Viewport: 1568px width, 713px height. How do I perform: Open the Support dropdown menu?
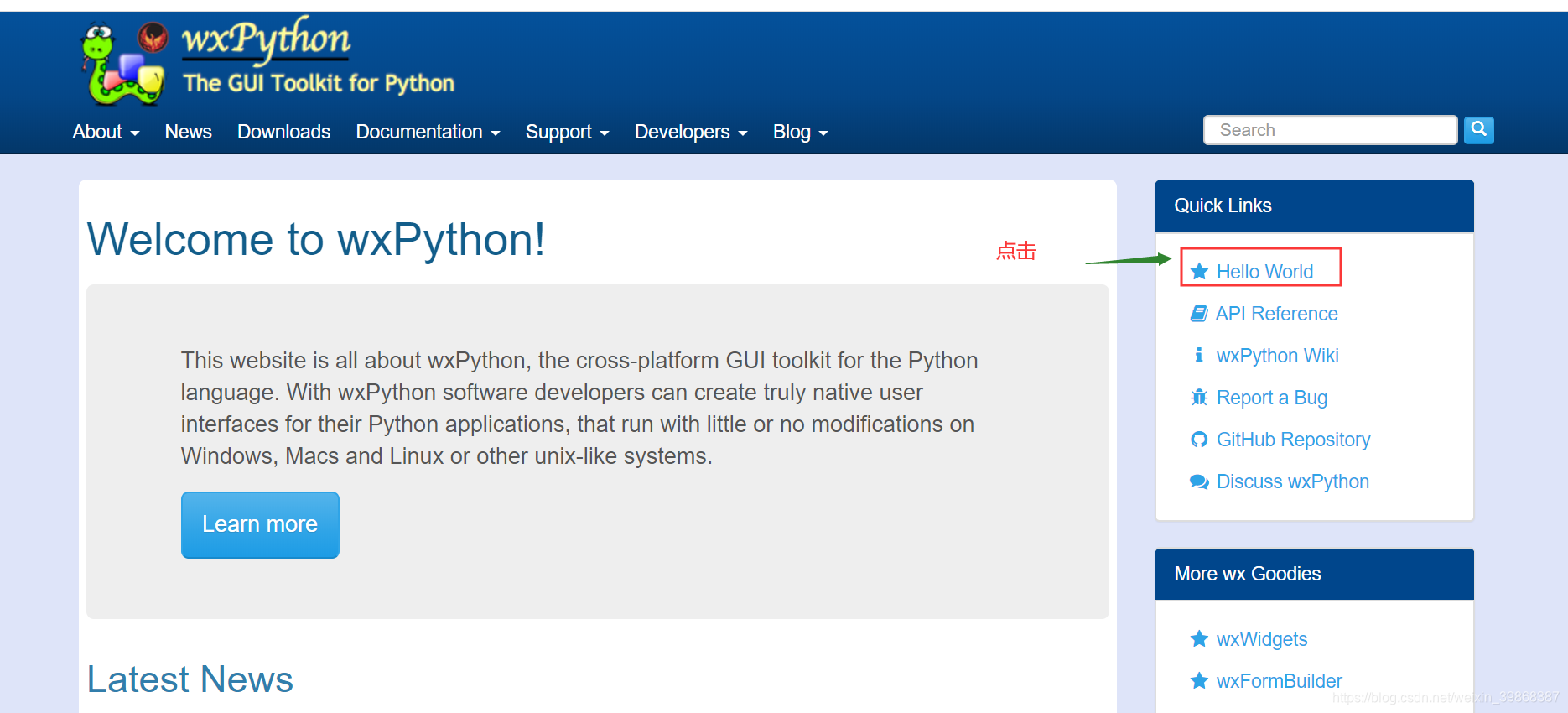pos(567,132)
